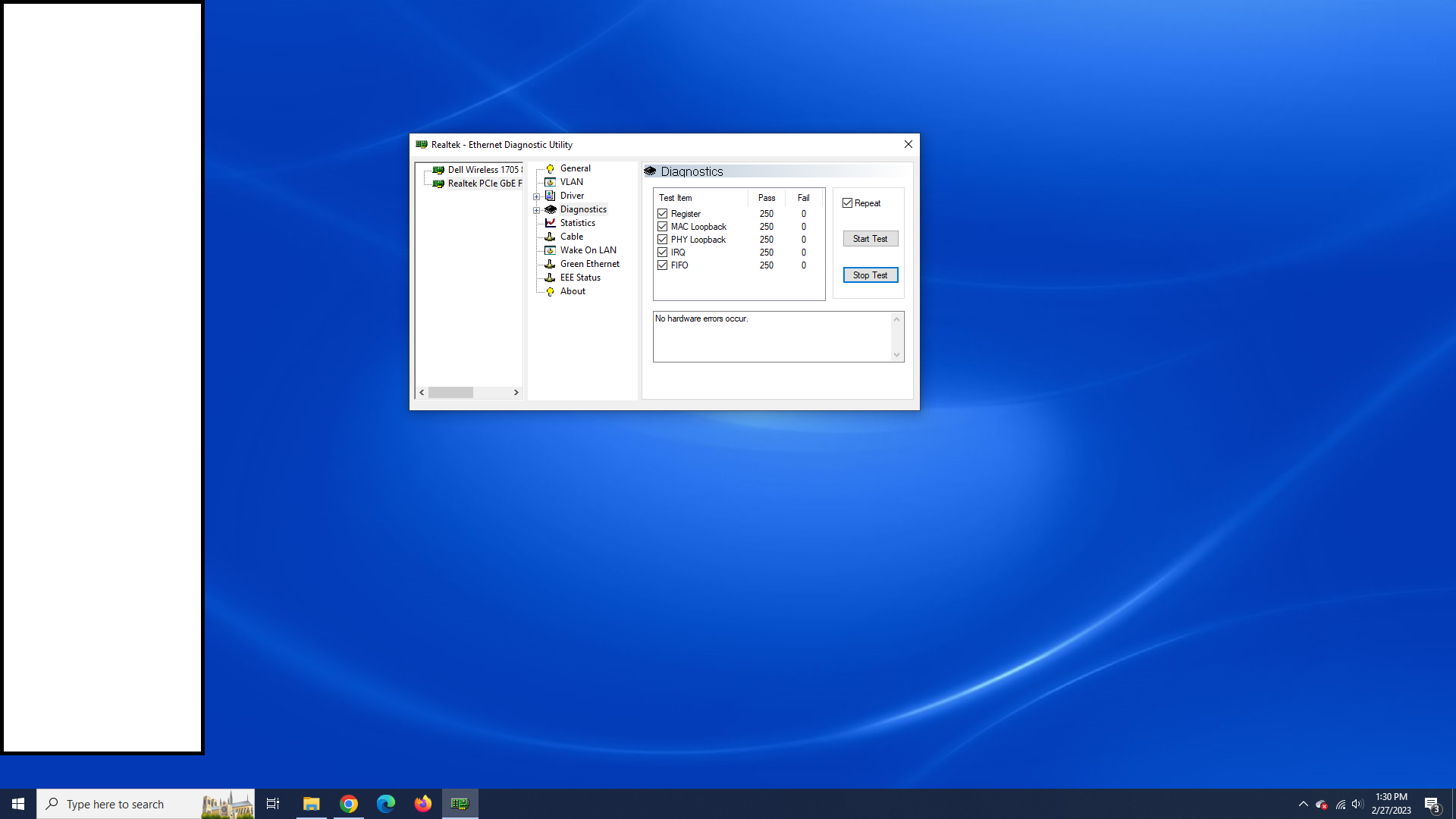This screenshot has height=819, width=1456.
Task: Click result box scroll up arrow
Action: tap(897, 319)
